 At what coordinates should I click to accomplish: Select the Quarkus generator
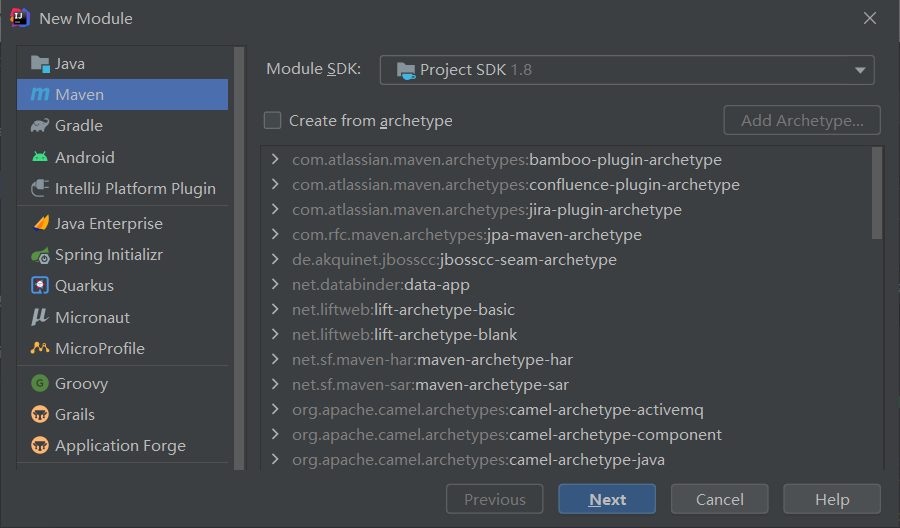pyautogui.click(x=123, y=285)
